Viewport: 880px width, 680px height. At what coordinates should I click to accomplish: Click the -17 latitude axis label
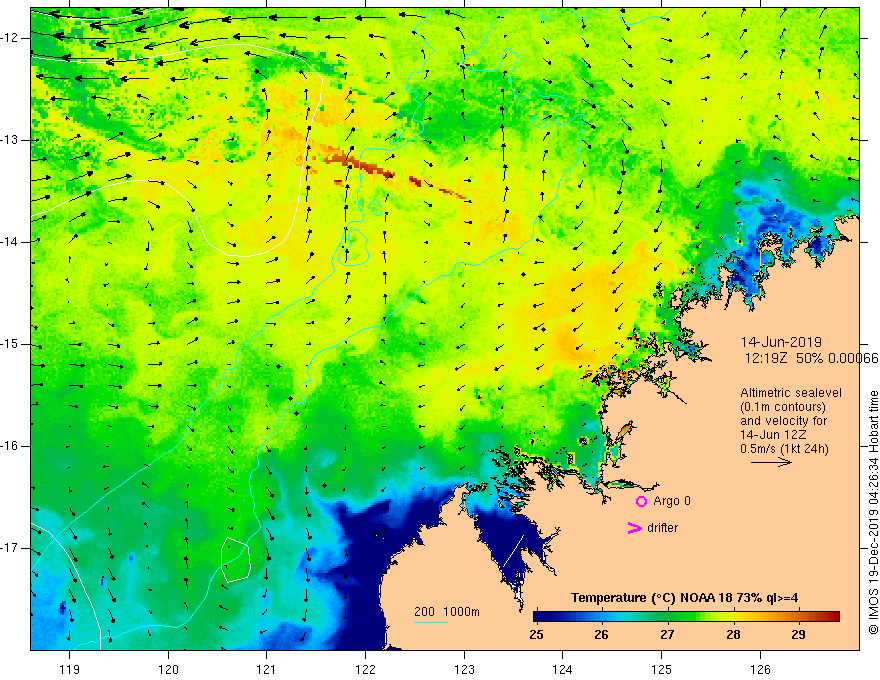click(x=11, y=548)
